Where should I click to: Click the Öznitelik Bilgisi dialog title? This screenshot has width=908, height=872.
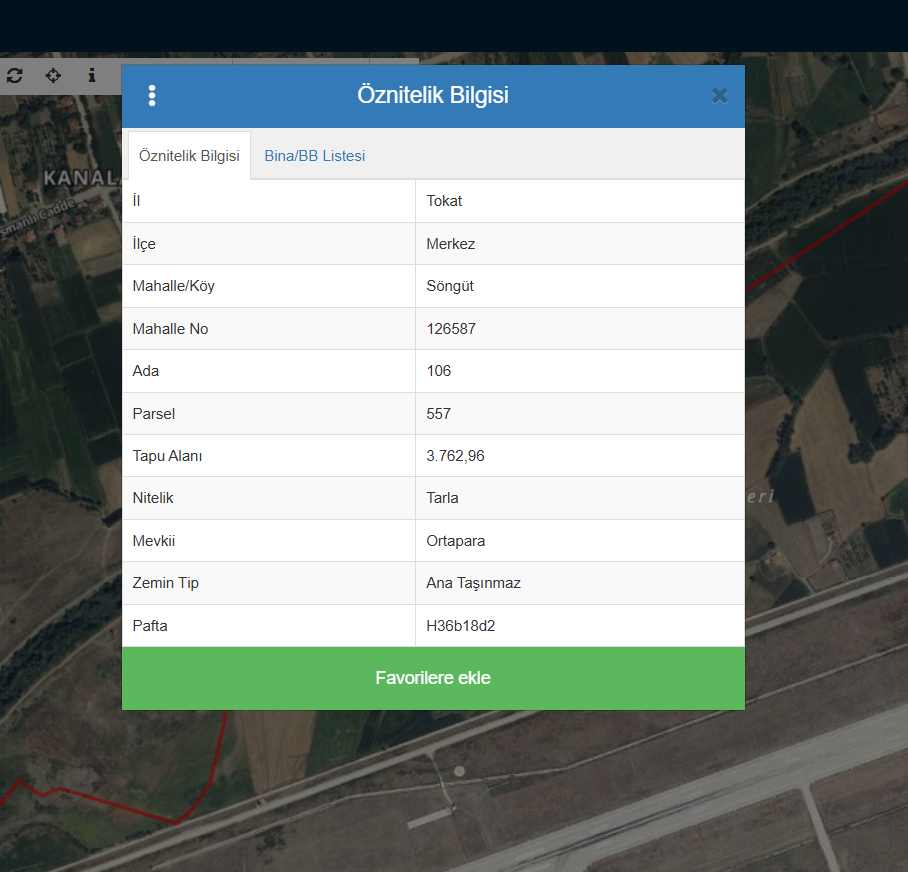tap(433, 96)
